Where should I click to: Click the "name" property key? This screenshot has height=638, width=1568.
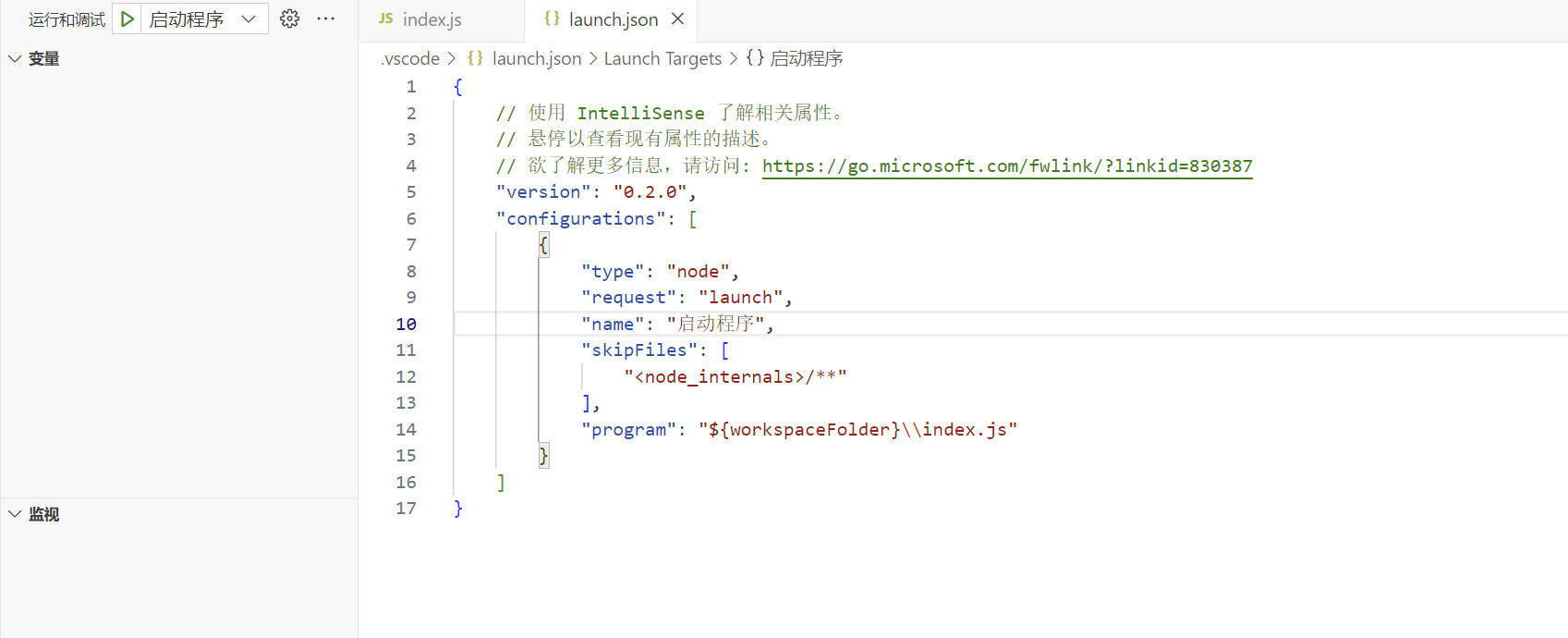point(613,324)
